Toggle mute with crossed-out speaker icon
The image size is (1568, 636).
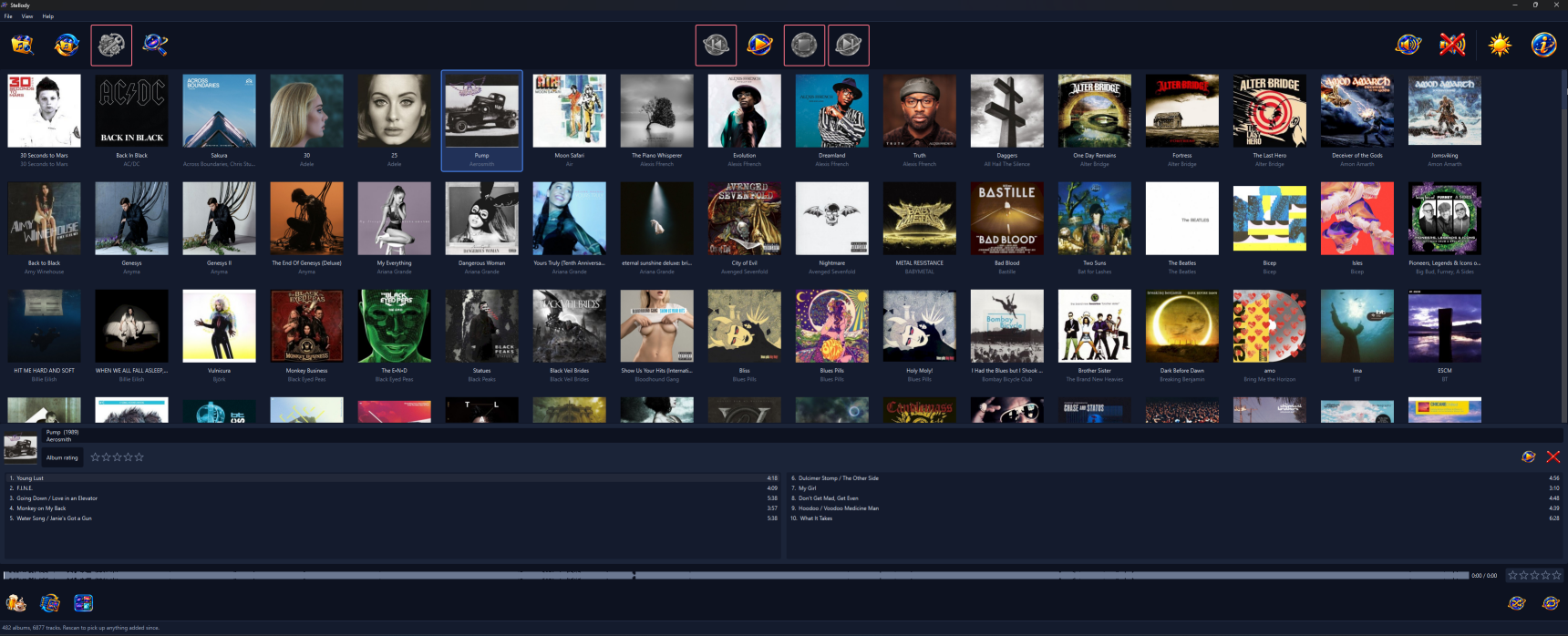tap(1452, 45)
